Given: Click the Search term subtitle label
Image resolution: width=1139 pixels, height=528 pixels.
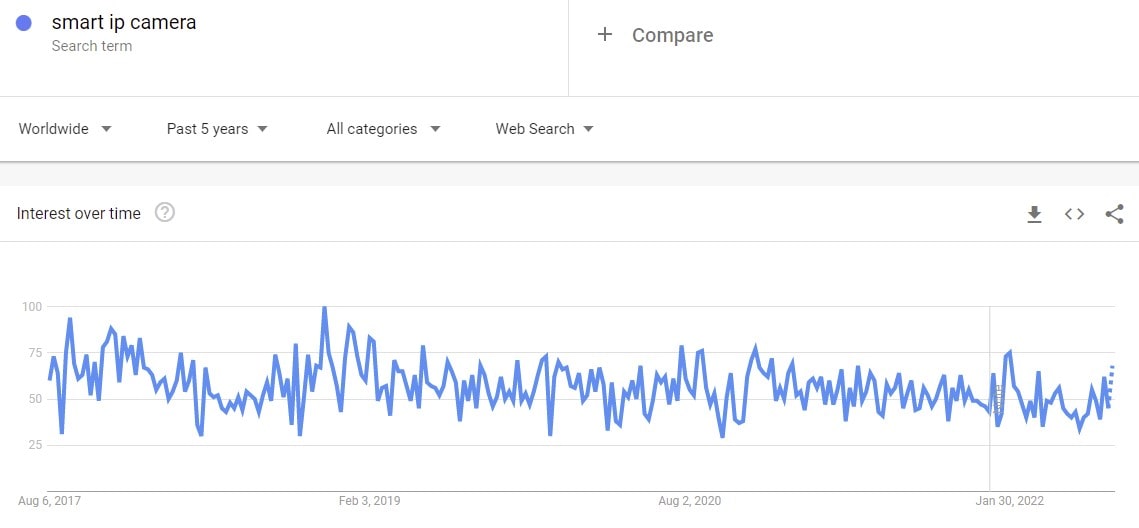Looking at the screenshot, I should pos(92,46).
